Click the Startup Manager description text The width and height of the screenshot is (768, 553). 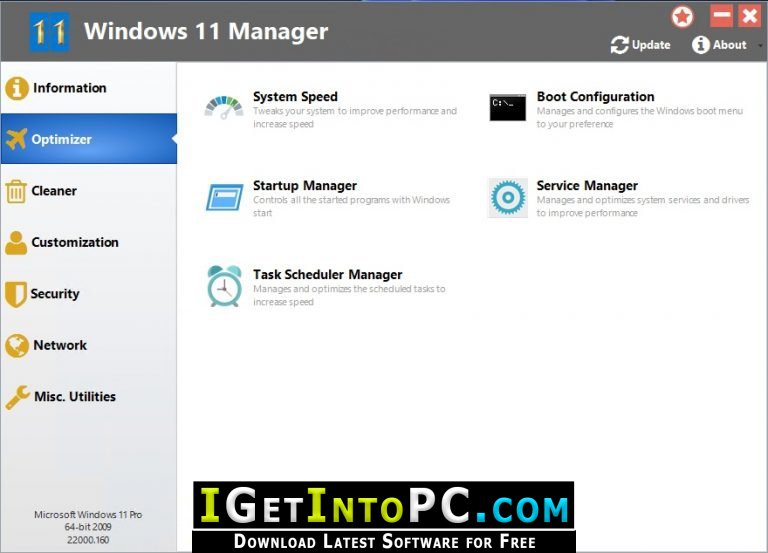(351, 206)
